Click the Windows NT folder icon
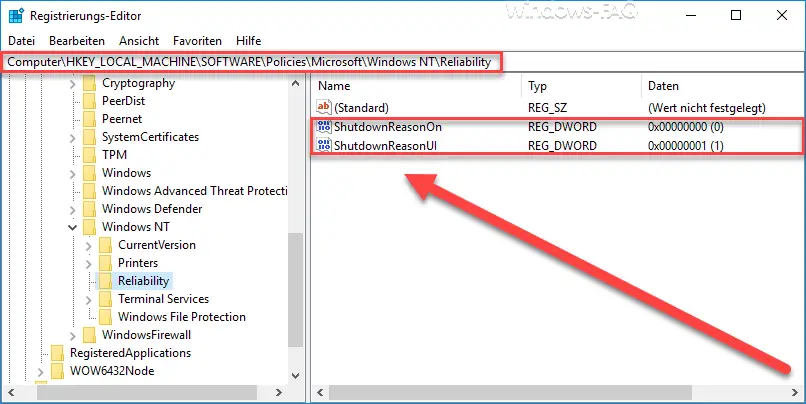Image resolution: width=806 pixels, height=404 pixels. point(89,227)
